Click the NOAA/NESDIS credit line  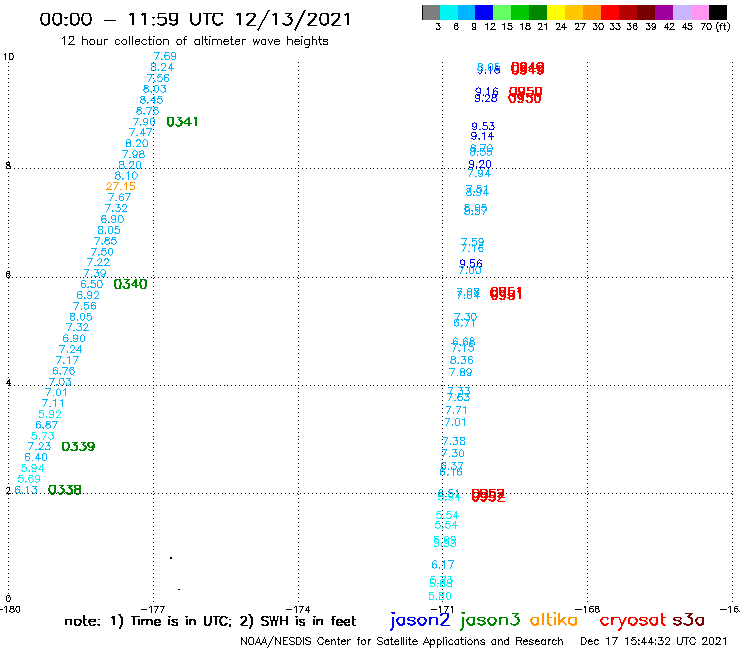(x=402, y=642)
